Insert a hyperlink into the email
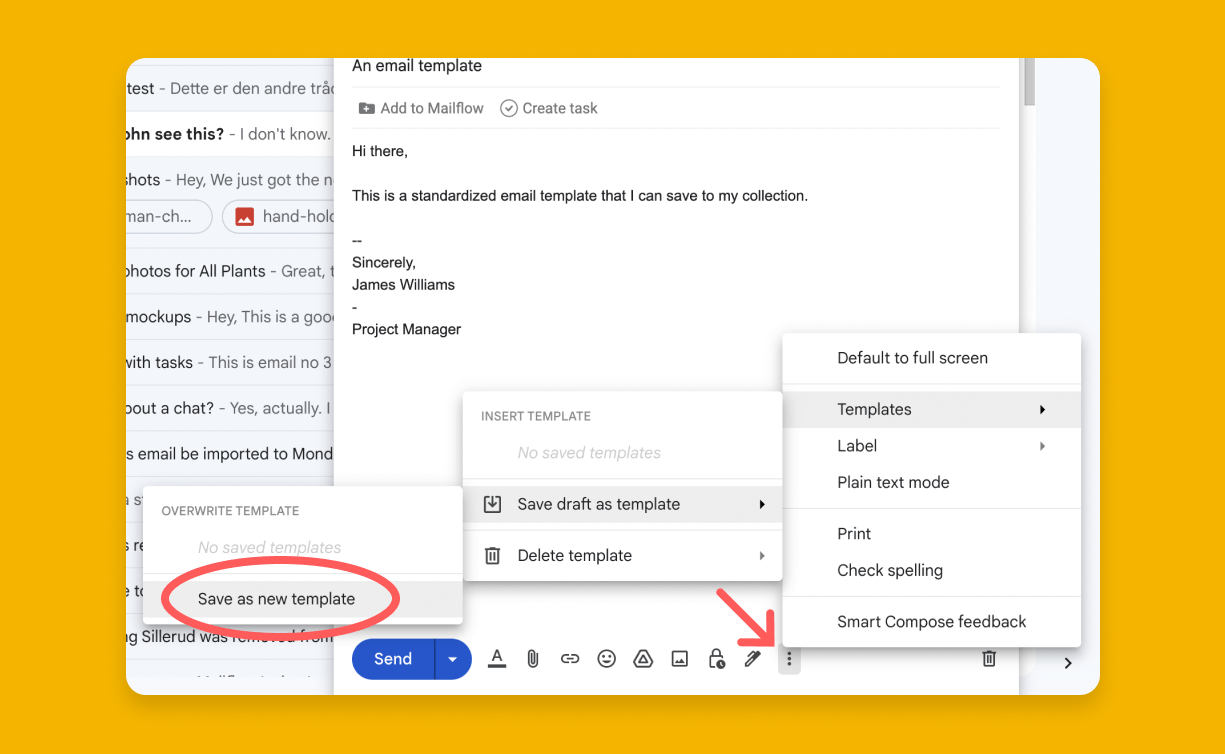This screenshot has width=1225, height=754. 570,658
